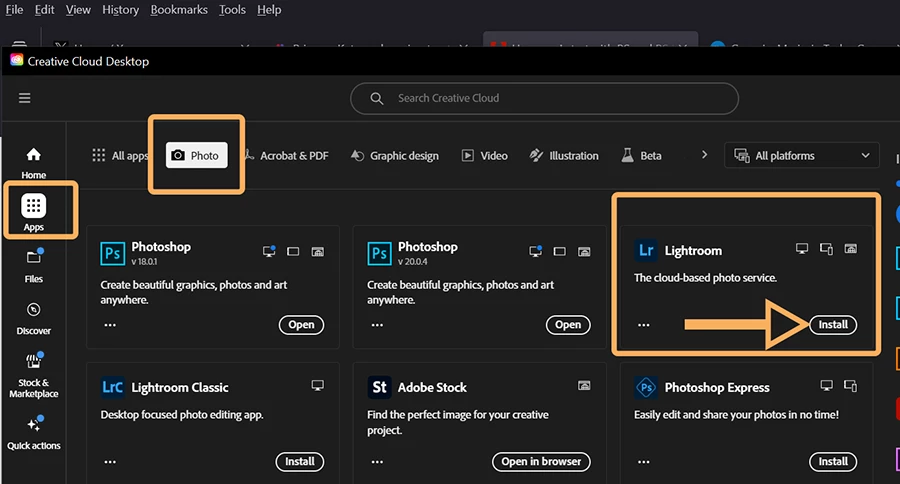This screenshot has width=900, height=484.
Task: Select the All apps category
Action: (120, 156)
